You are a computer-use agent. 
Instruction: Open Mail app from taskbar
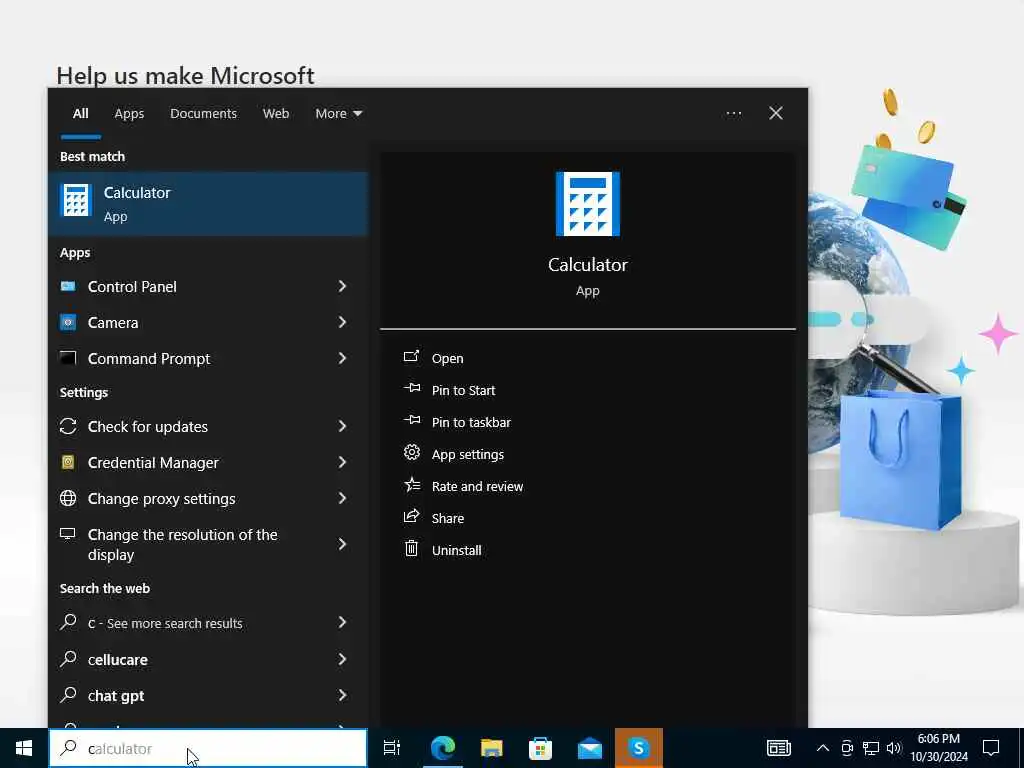click(590, 748)
